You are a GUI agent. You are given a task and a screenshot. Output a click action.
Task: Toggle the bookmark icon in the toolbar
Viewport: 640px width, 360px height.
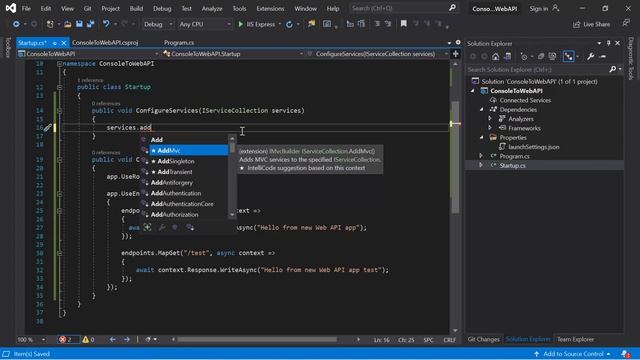(404, 24)
